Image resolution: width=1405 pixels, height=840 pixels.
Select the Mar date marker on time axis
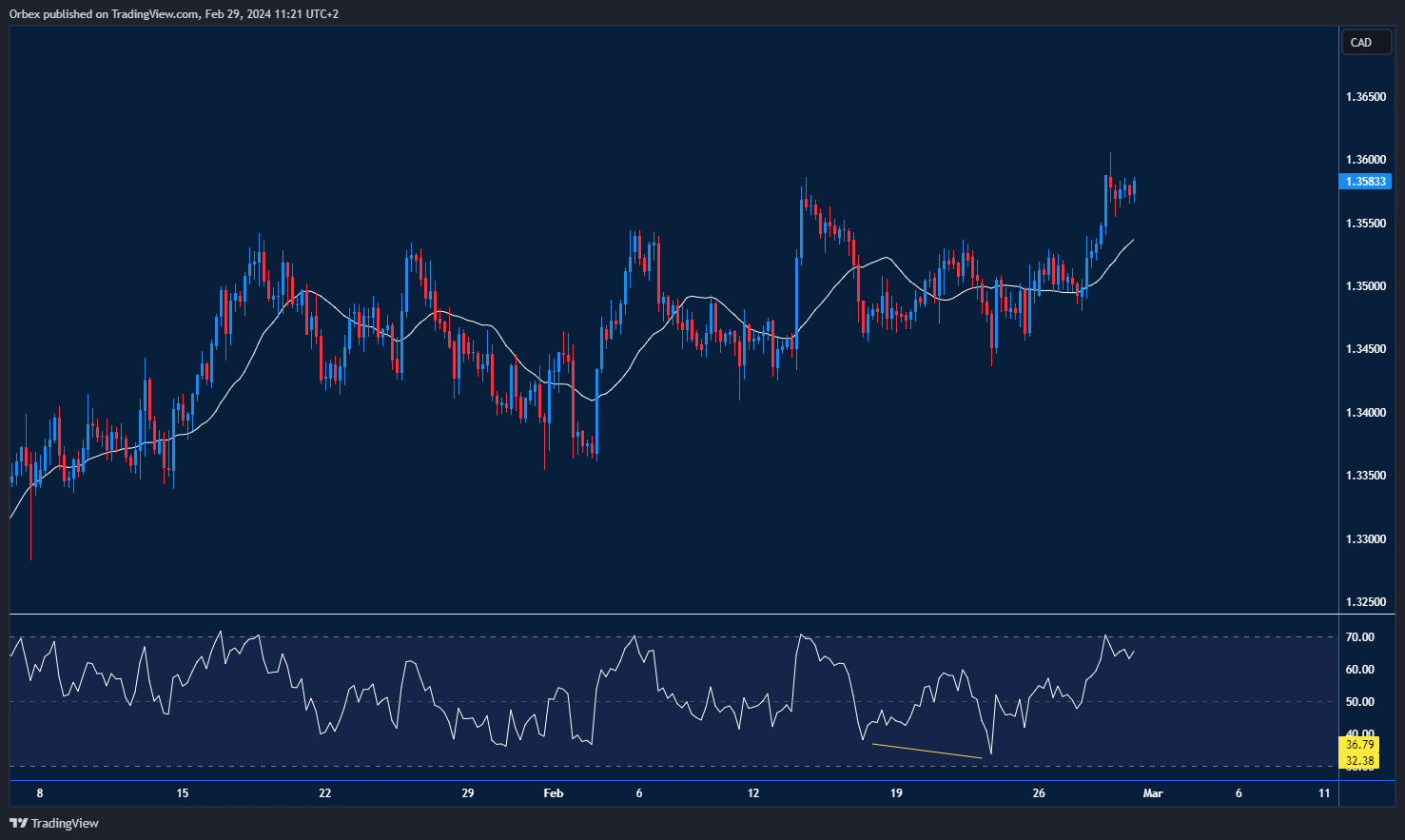click(1152, 793)
